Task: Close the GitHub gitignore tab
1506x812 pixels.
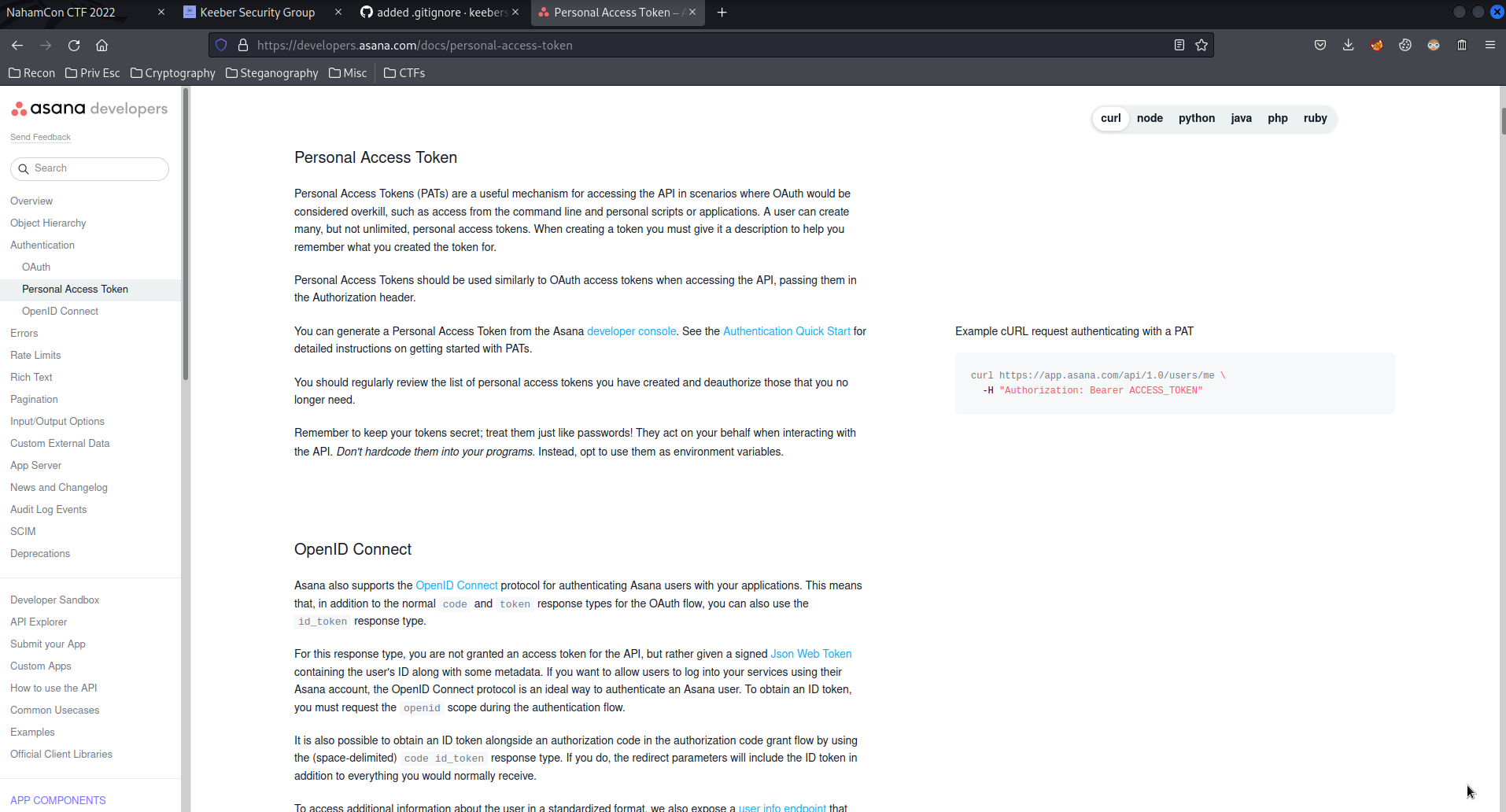Action: click(515, 12)
